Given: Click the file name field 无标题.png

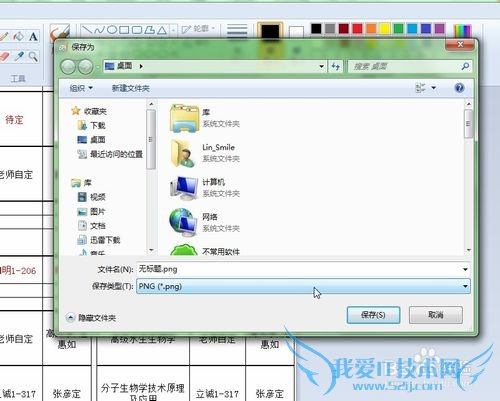Looking at the screenshot, I should [298, 269].
